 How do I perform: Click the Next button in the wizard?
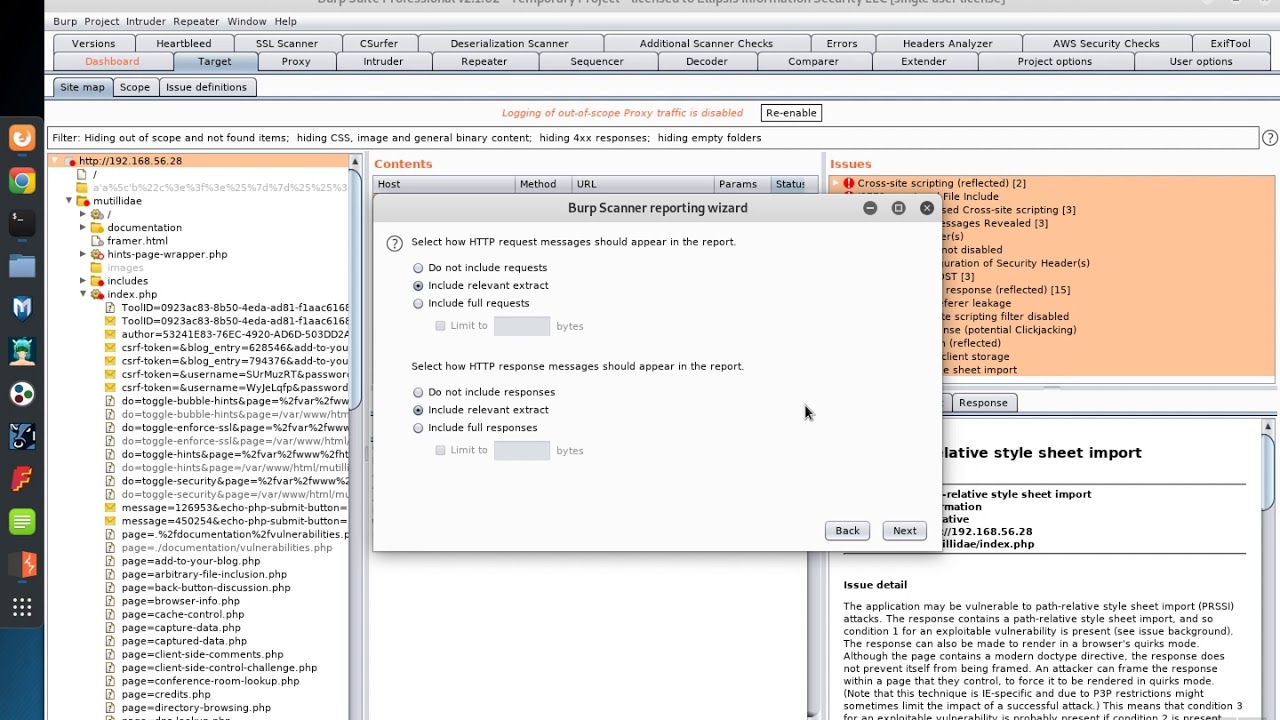(904, 531)
